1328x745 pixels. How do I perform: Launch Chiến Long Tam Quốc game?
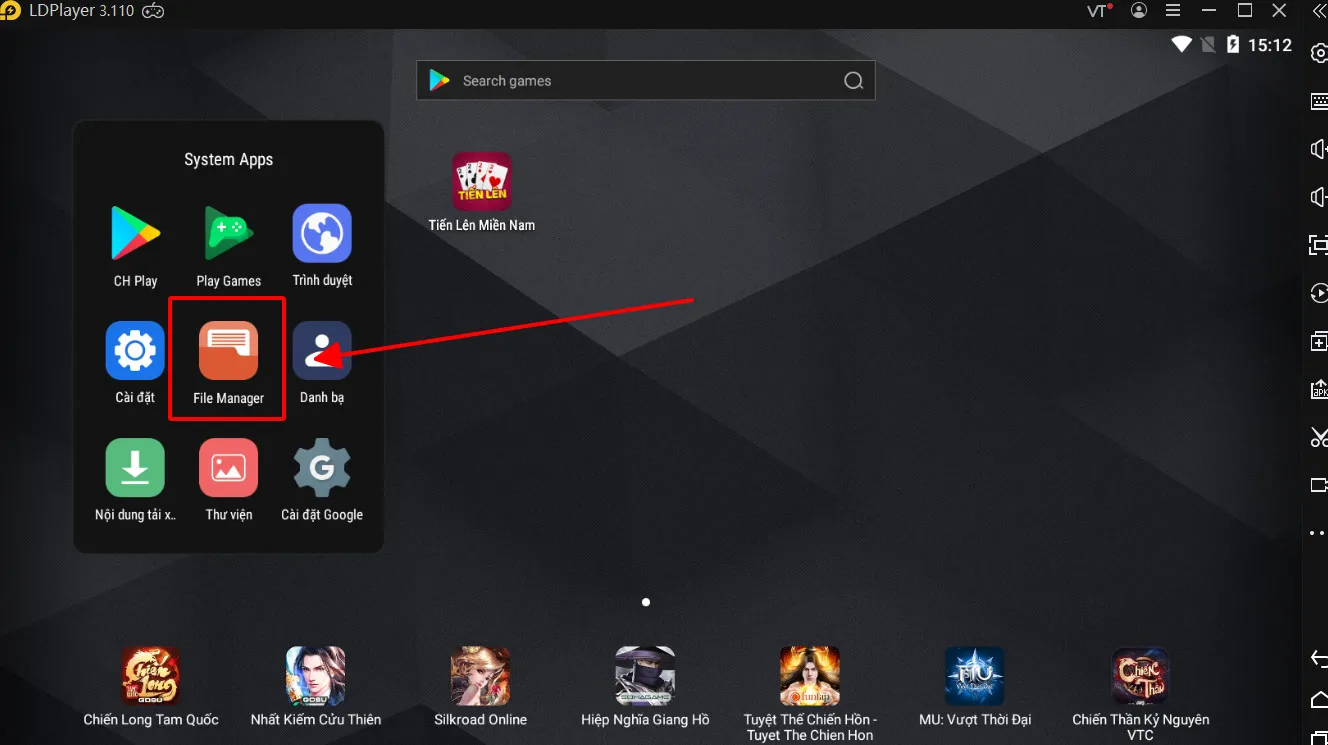pos(151,676)
